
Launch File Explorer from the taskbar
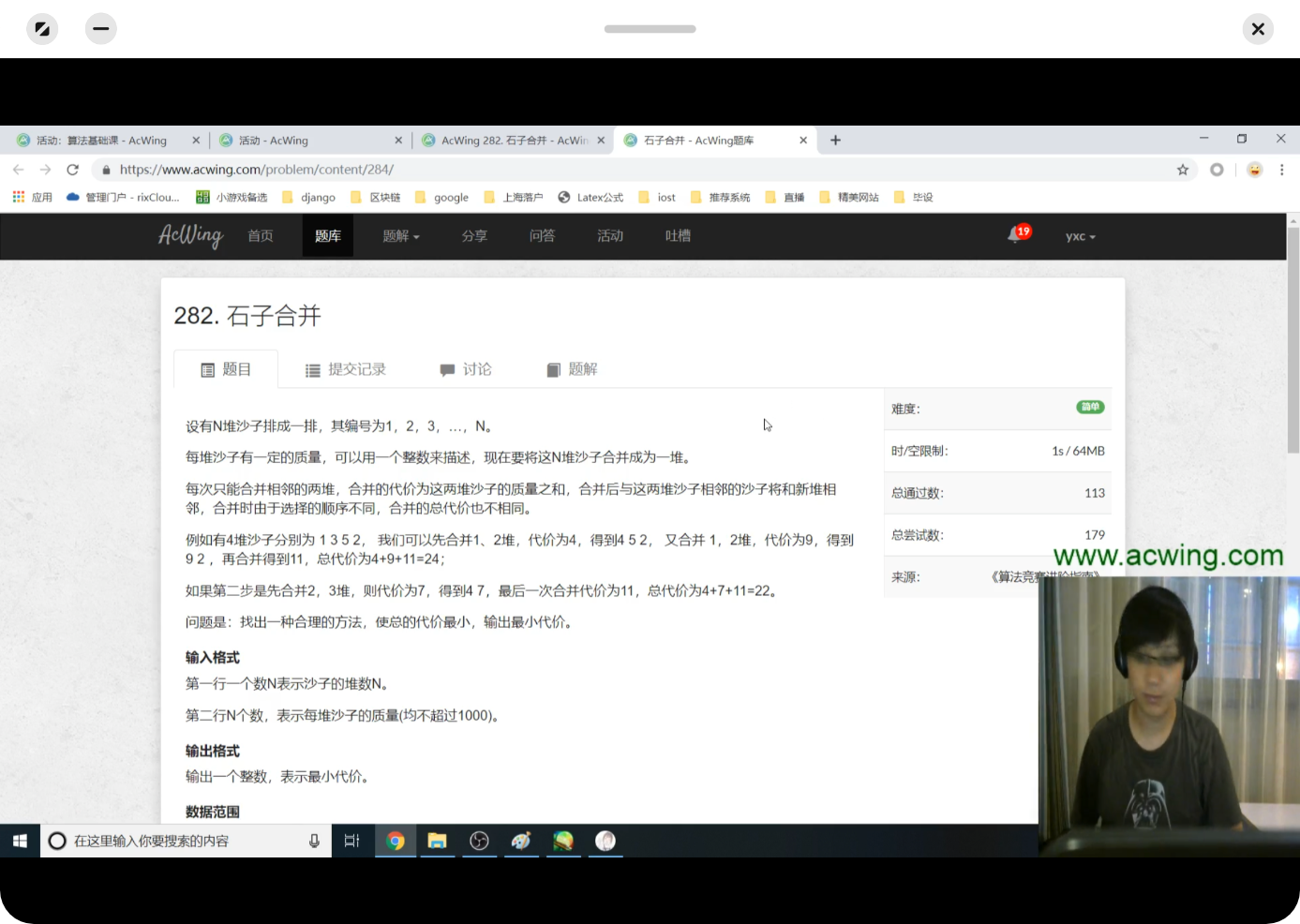point(437,841)
